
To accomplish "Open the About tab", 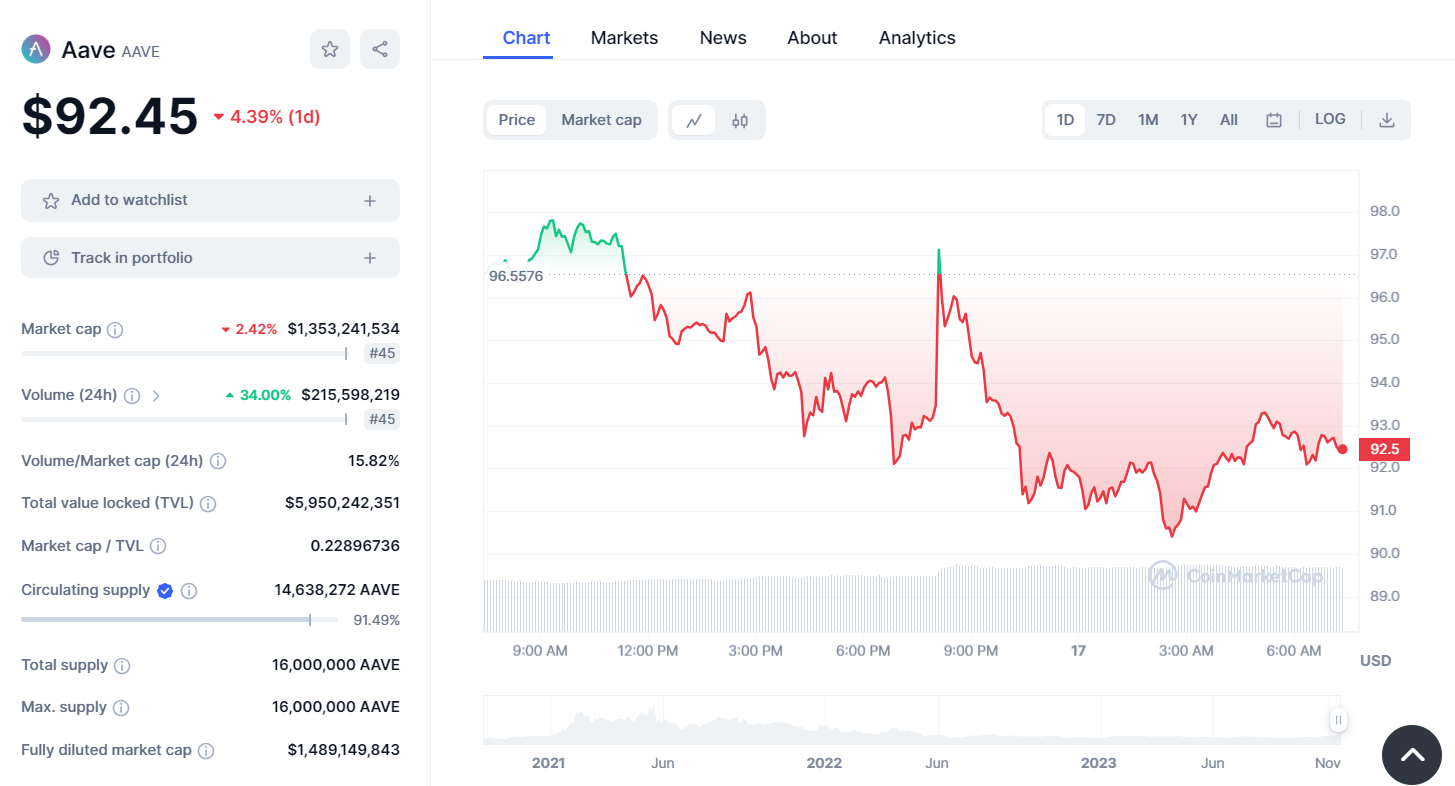I will 812,38.
